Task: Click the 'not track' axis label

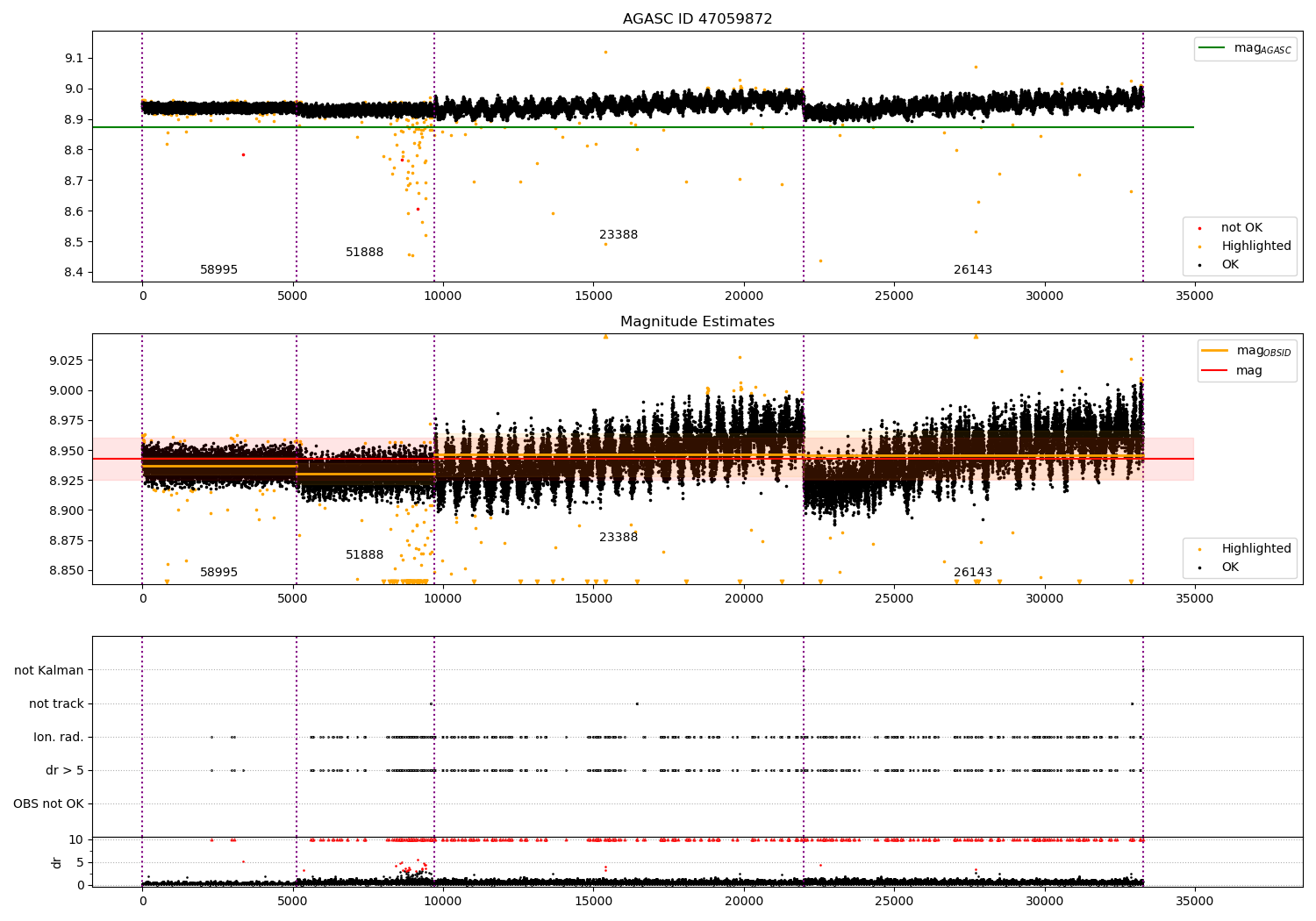Action: [x=56, y=703]
